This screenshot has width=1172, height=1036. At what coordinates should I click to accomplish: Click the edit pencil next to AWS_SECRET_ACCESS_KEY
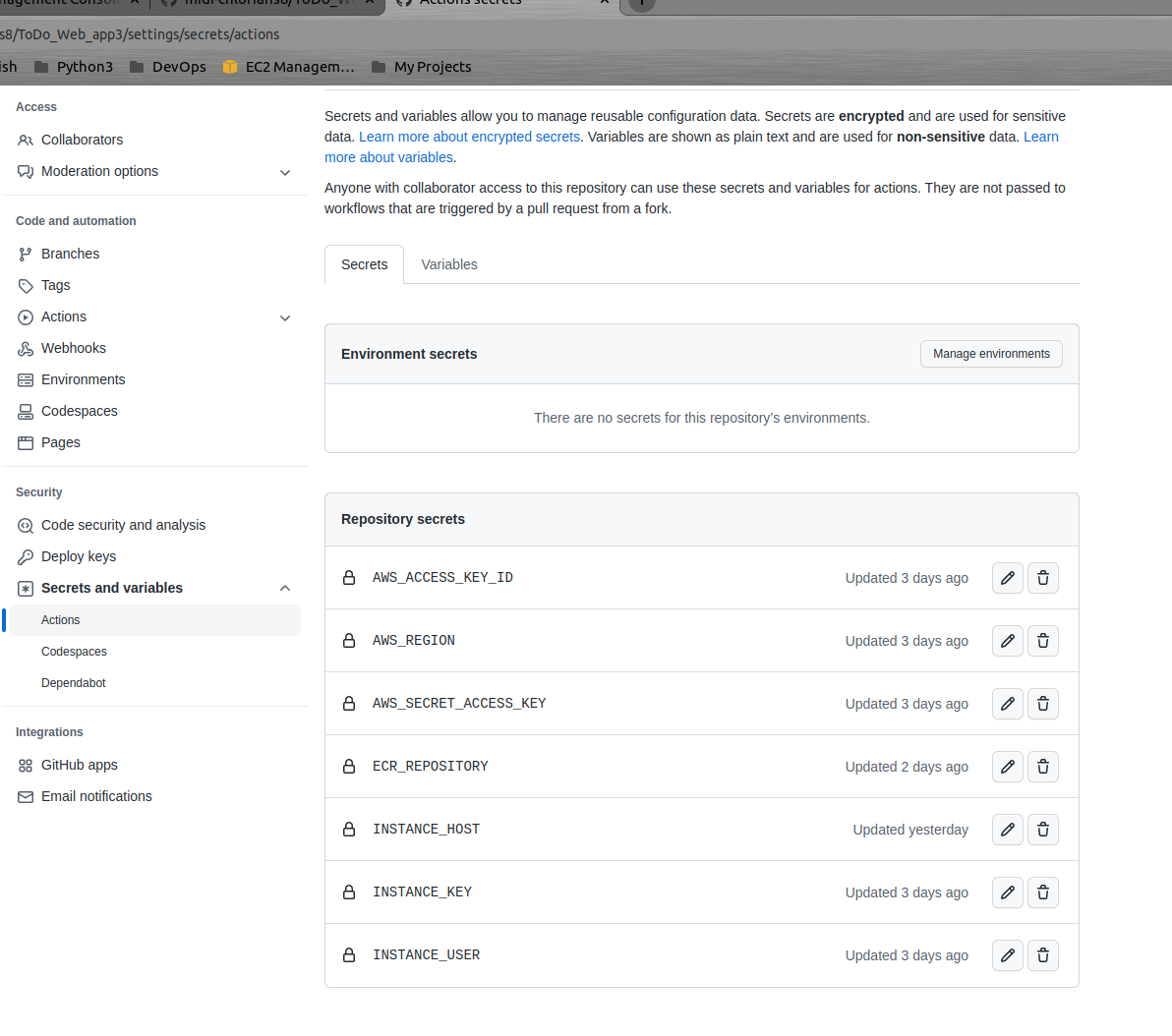click(x=1007, y=703)
